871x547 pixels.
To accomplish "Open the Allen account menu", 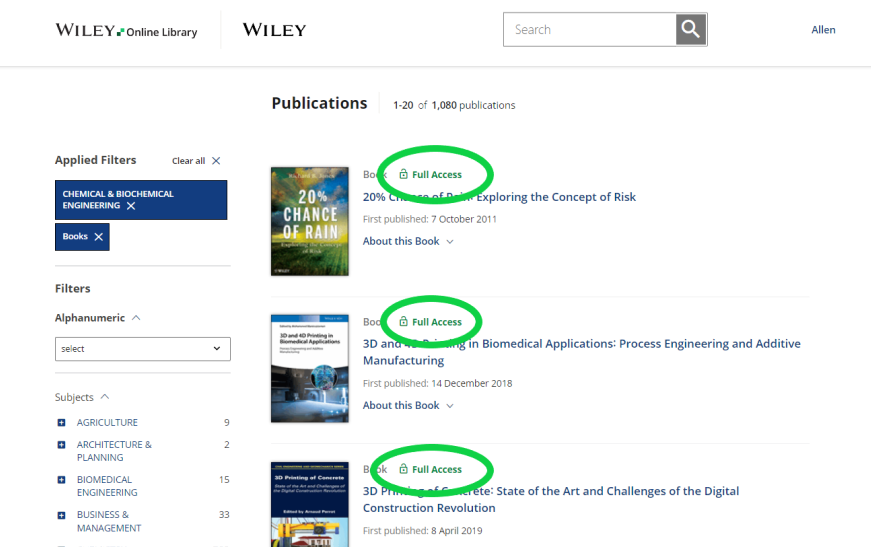I will click(823, 29).
